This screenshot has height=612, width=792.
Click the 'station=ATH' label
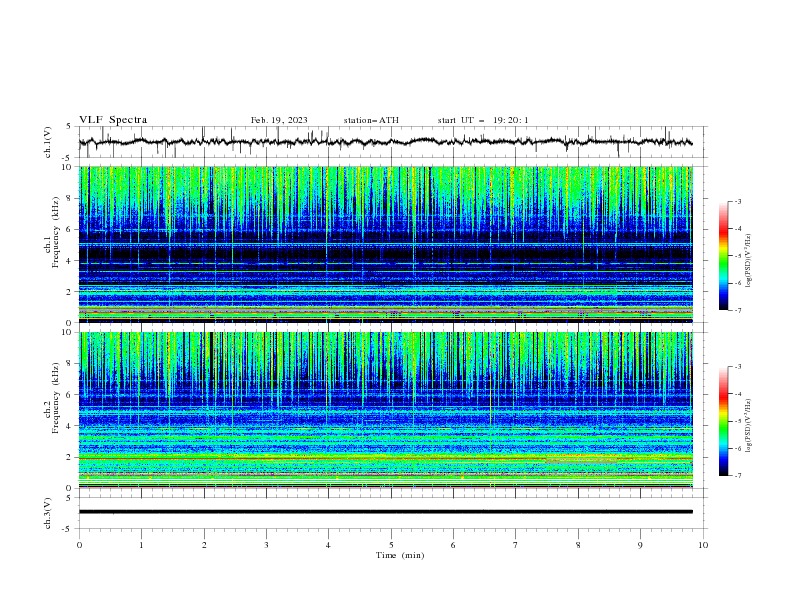(x=371, y=120)
